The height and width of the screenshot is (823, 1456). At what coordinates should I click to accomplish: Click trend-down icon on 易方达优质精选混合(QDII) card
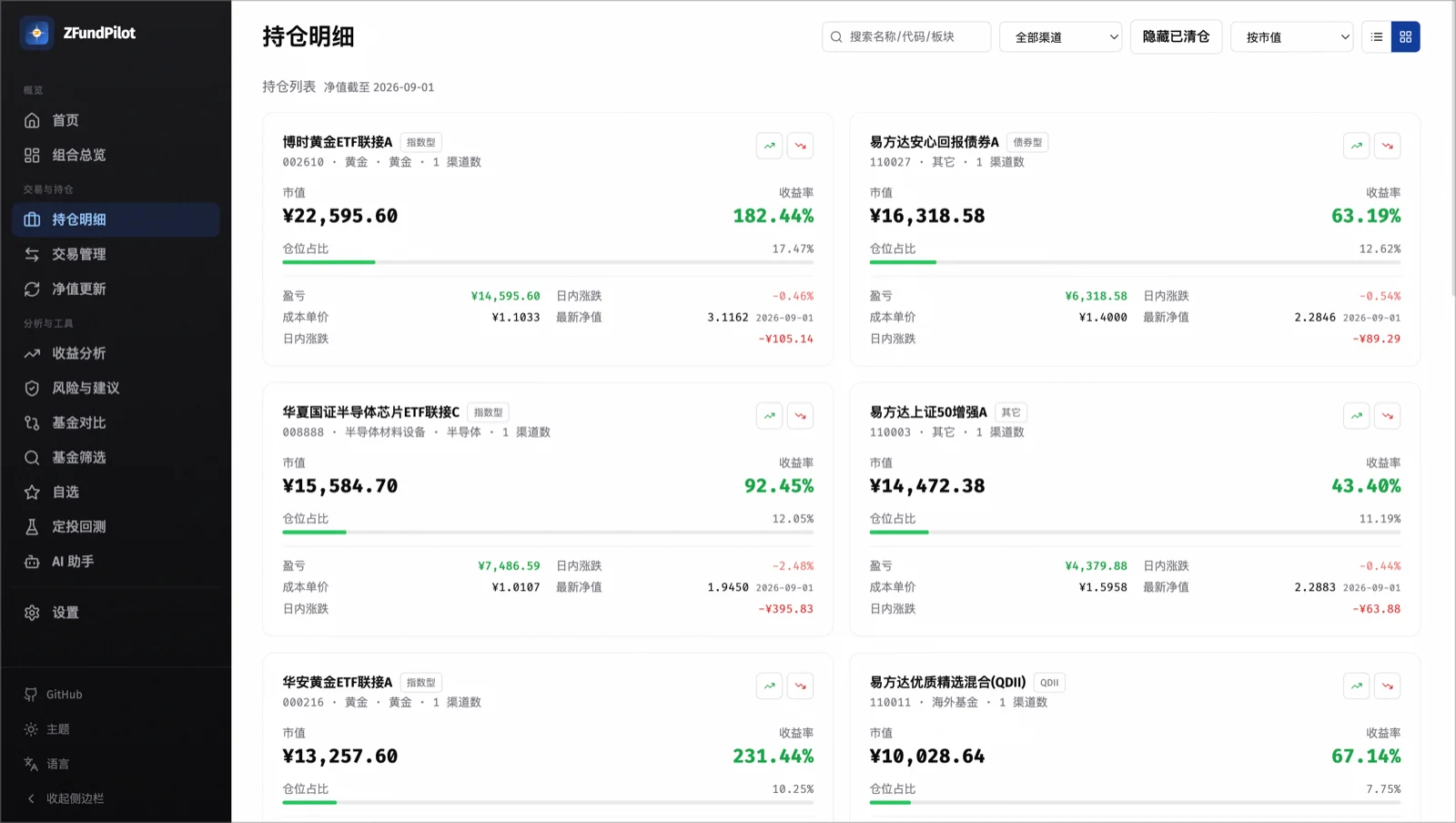click(1388, 686)
